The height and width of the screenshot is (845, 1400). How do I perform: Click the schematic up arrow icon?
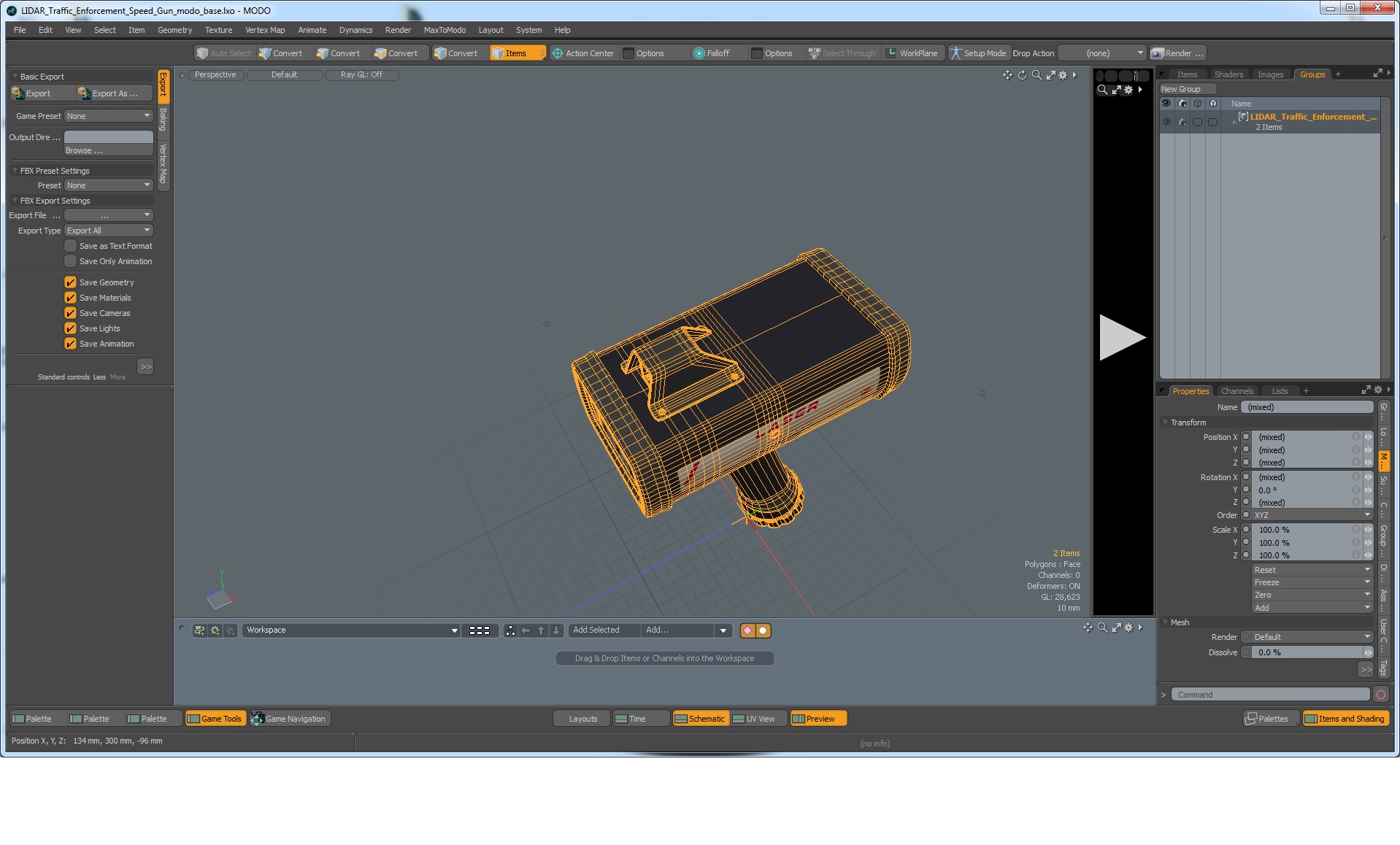(541, 630)
